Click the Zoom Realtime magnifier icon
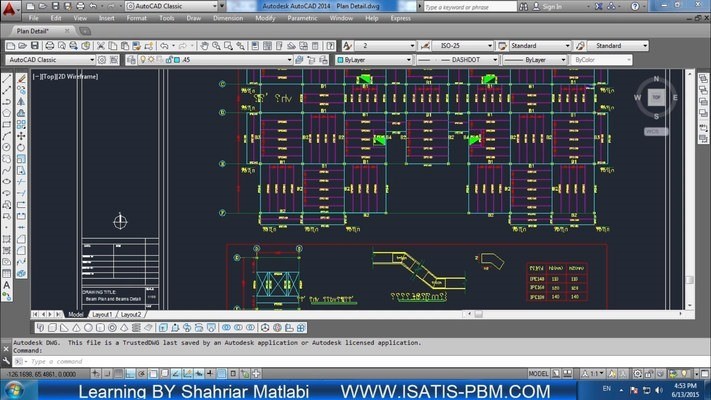711x400 pixels. click(216, 46)
